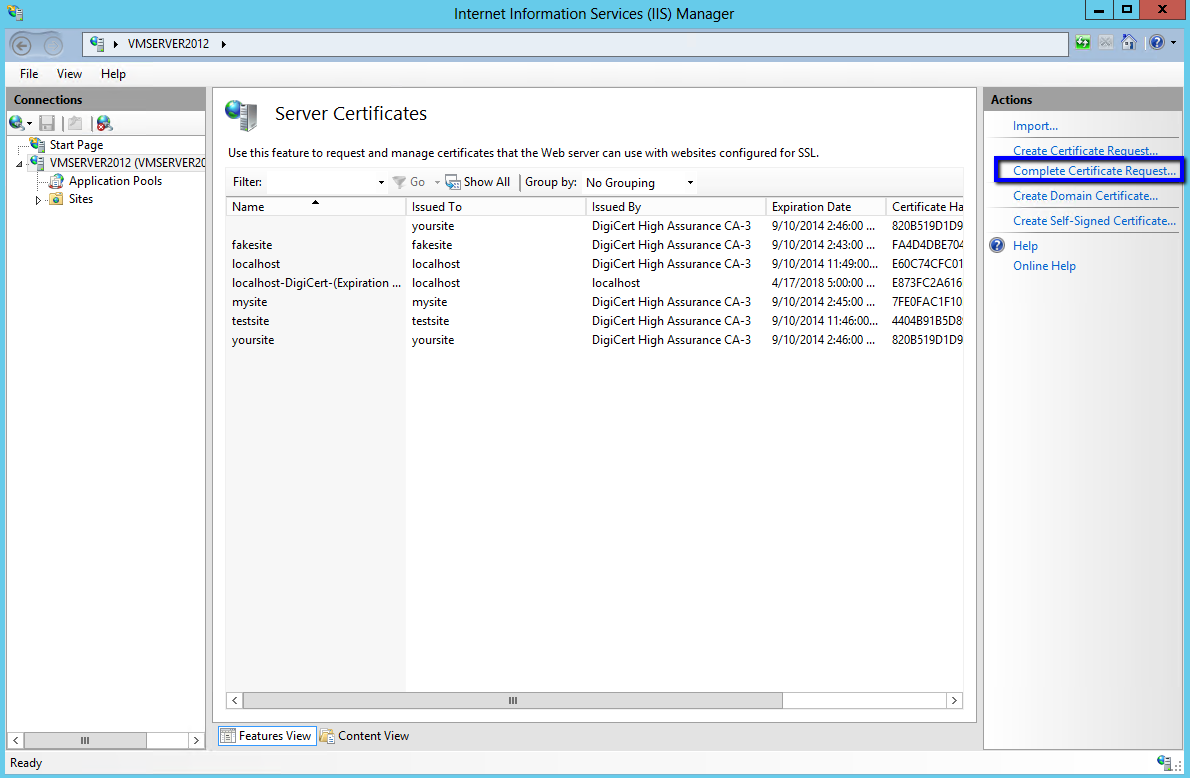The width and height of the screenshot is (1190, 778).
Task: Delete connection using the red-X globe icon
Action: (x=103, y=122)
